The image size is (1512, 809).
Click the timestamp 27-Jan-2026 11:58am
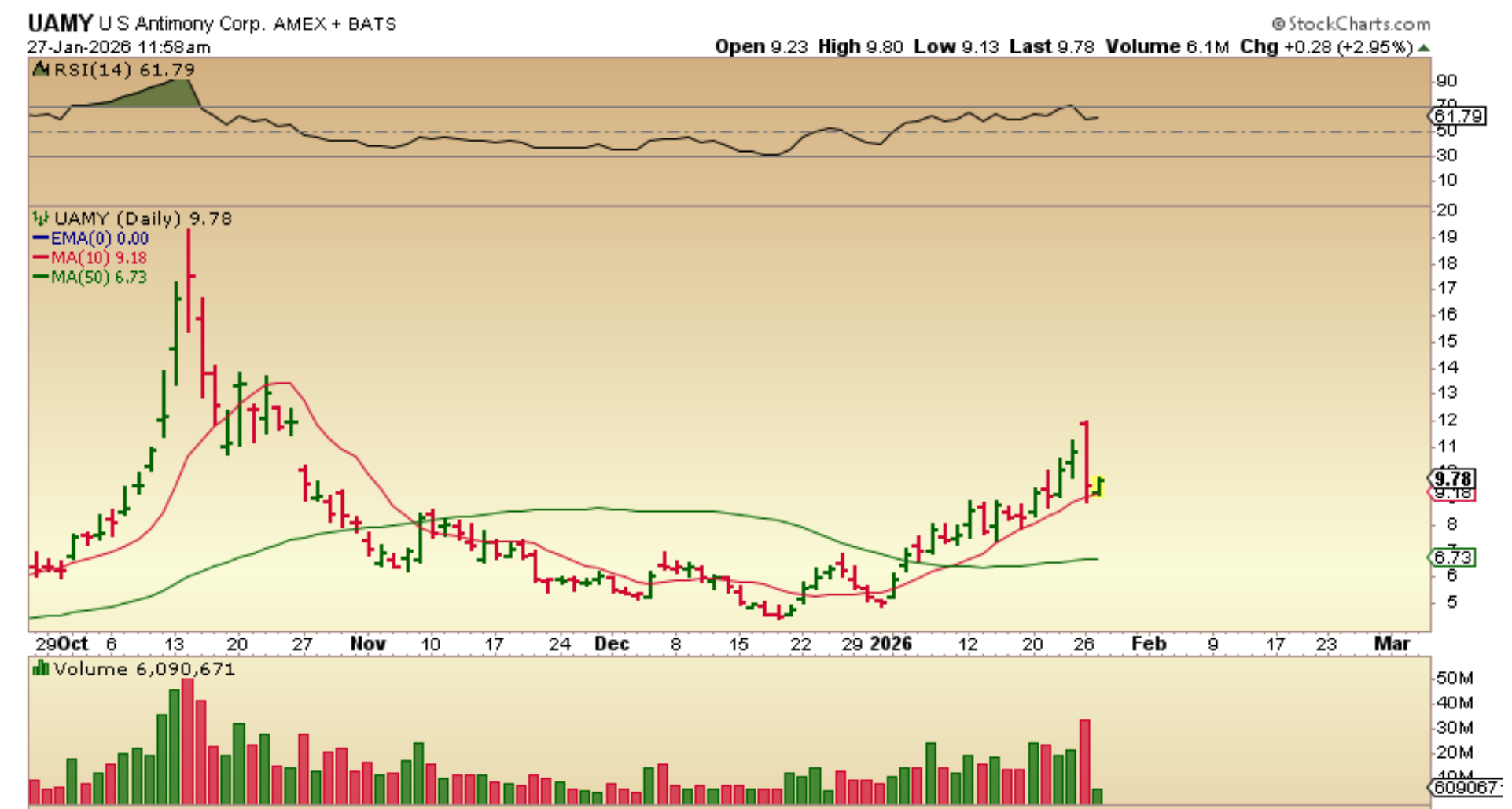point(119,47)
